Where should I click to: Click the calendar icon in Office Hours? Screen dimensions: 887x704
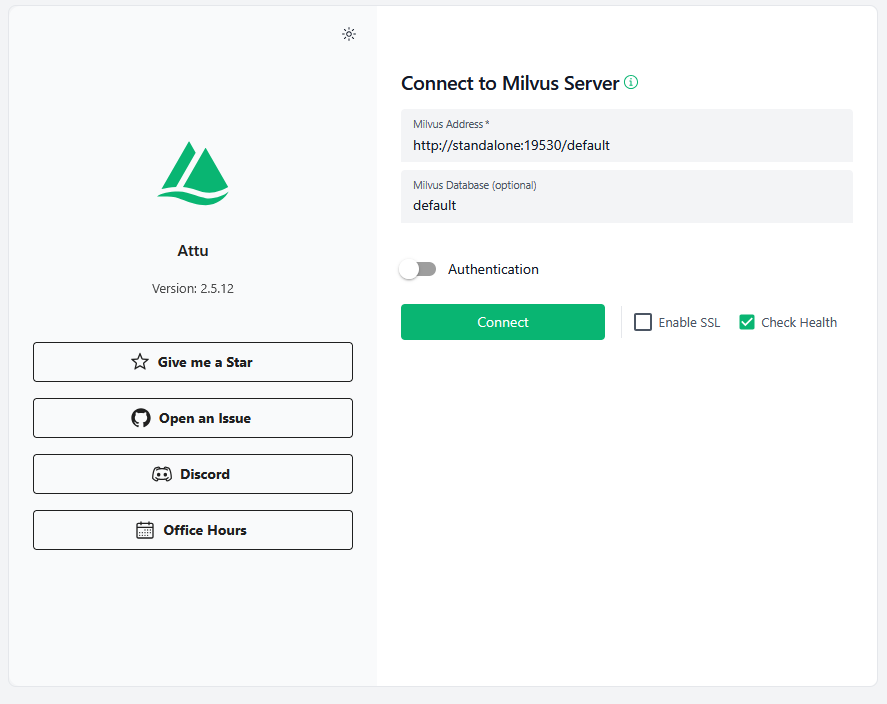(145, 530)
